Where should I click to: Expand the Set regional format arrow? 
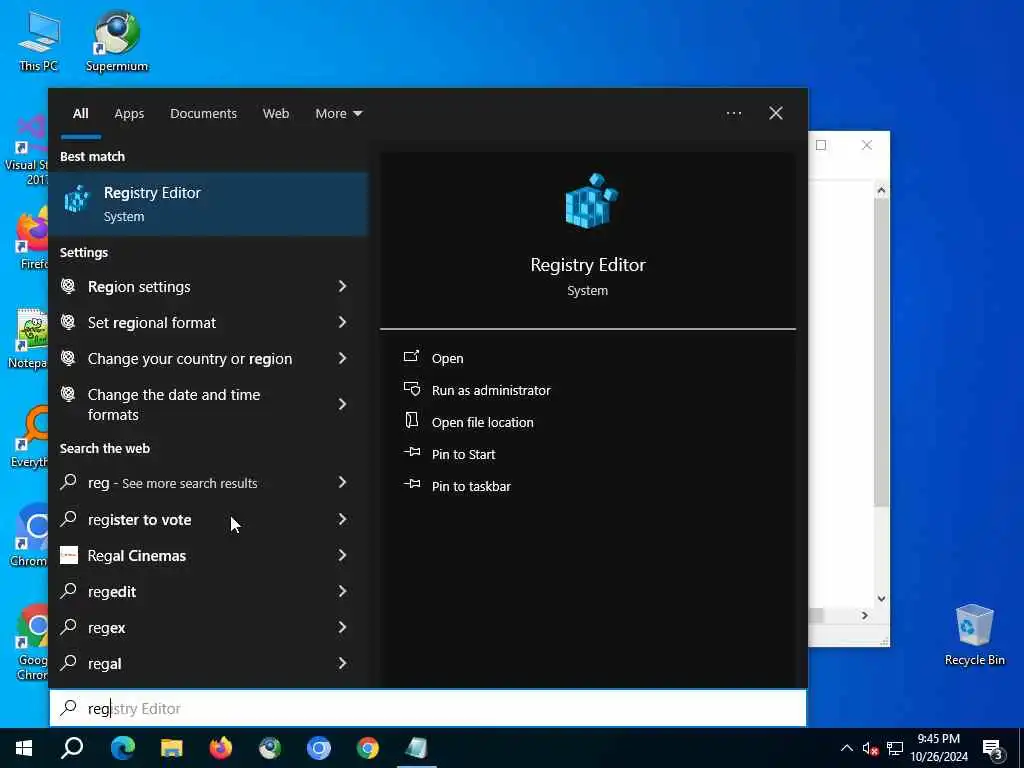(x=342, y=322)
